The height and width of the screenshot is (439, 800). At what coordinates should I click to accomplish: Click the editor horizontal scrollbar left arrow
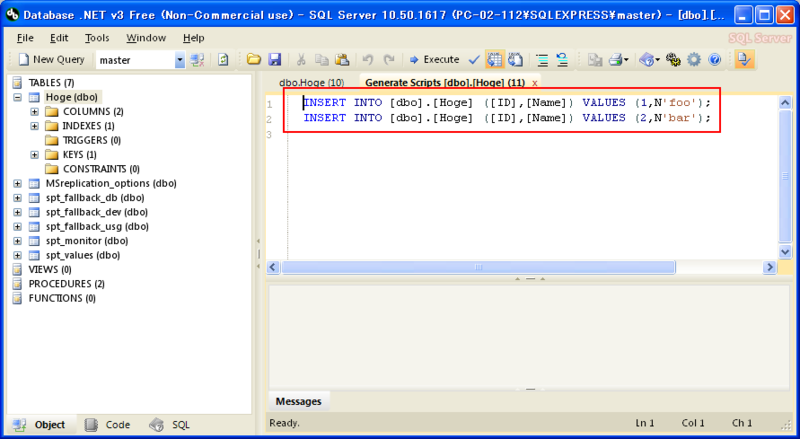273,267
